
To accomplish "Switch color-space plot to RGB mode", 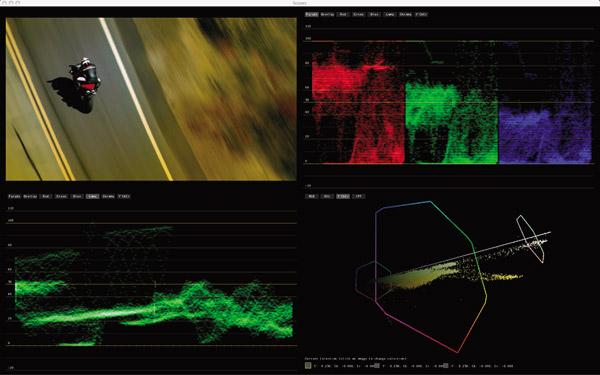I will pos(311,196).
